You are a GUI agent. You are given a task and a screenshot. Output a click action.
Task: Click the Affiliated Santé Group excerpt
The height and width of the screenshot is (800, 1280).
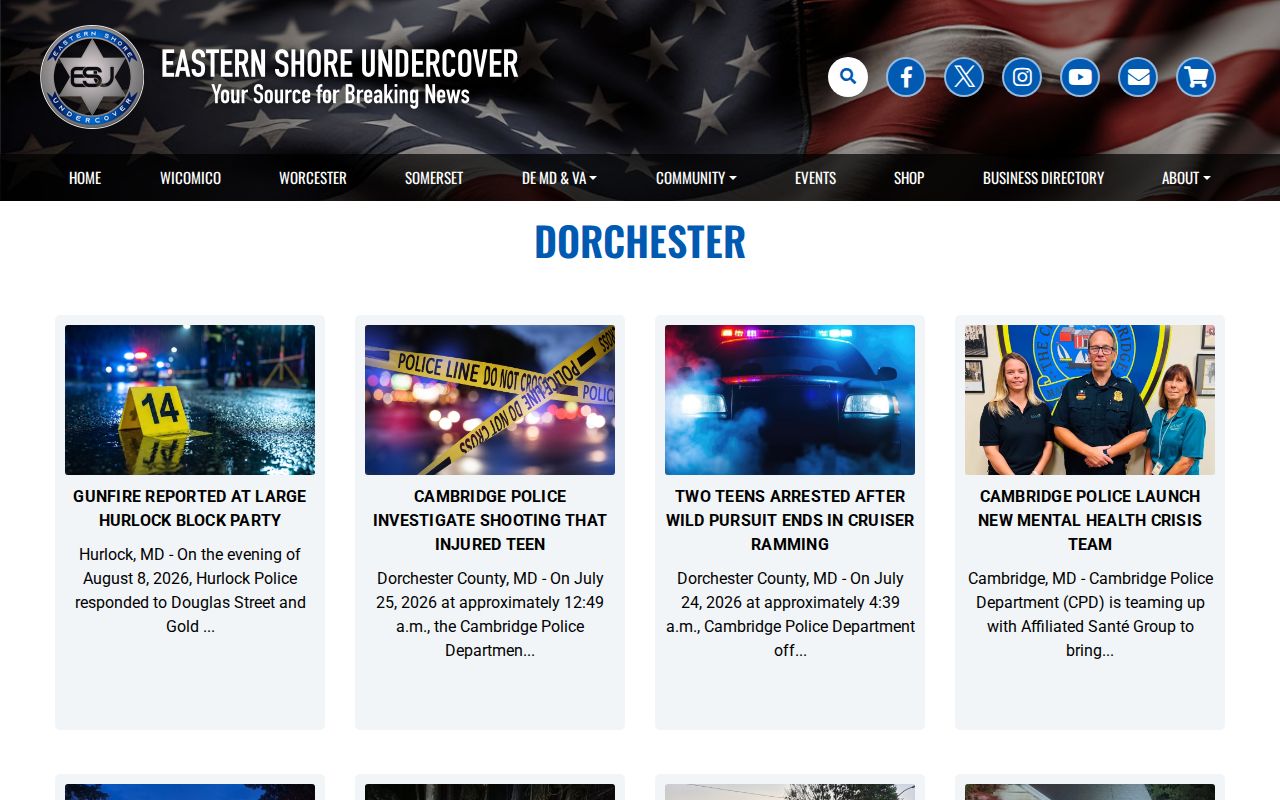click(x=1090, y=614)
